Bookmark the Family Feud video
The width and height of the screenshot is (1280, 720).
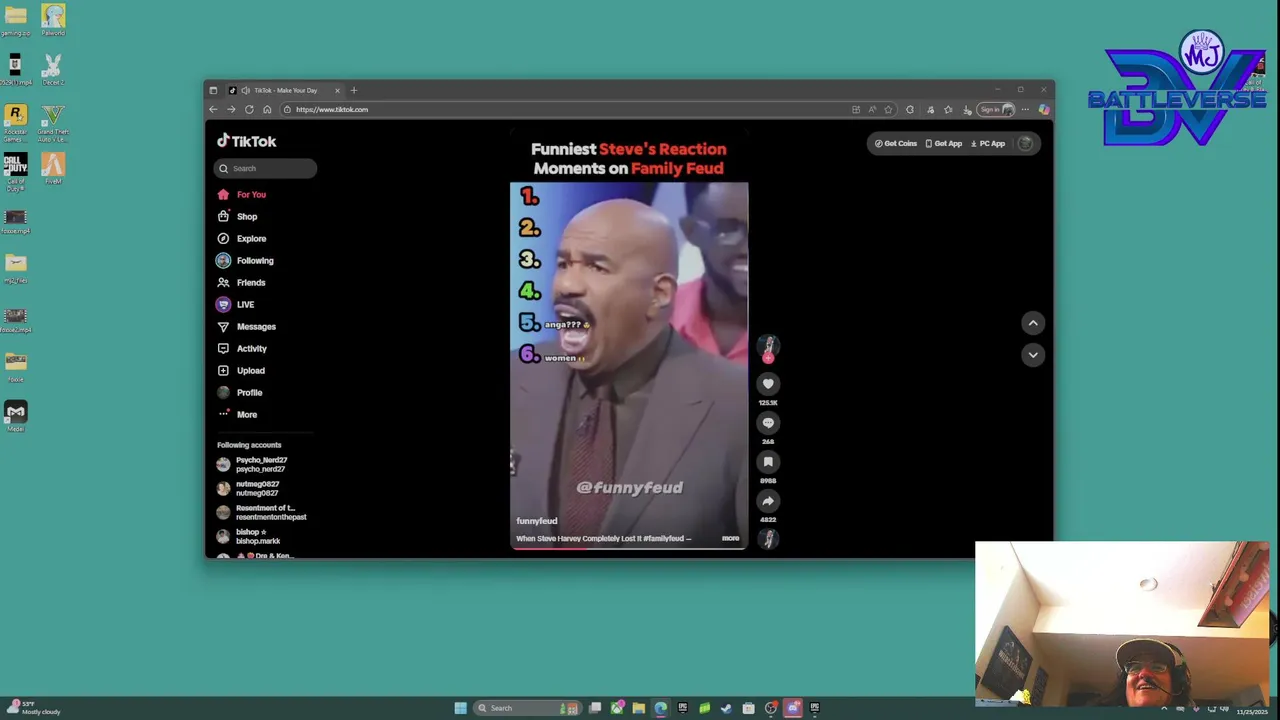pos(768,462)
